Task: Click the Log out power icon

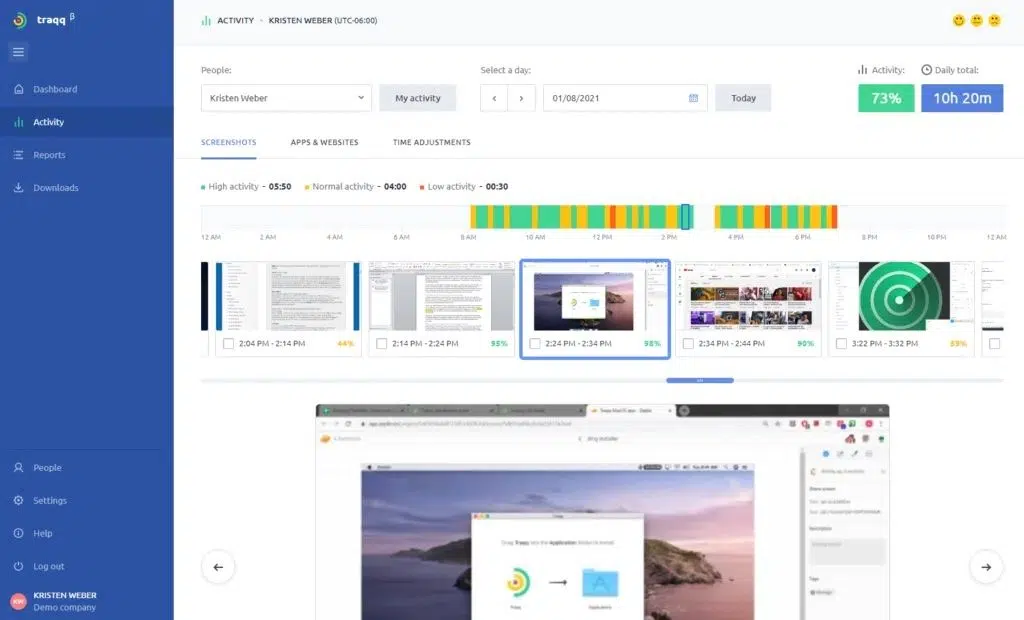Action: click(18, 566)
